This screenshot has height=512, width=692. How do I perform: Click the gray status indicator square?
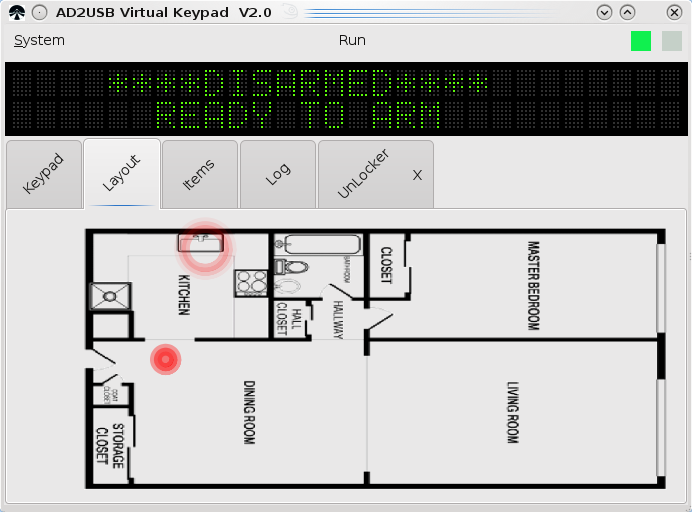pos(672,41)
